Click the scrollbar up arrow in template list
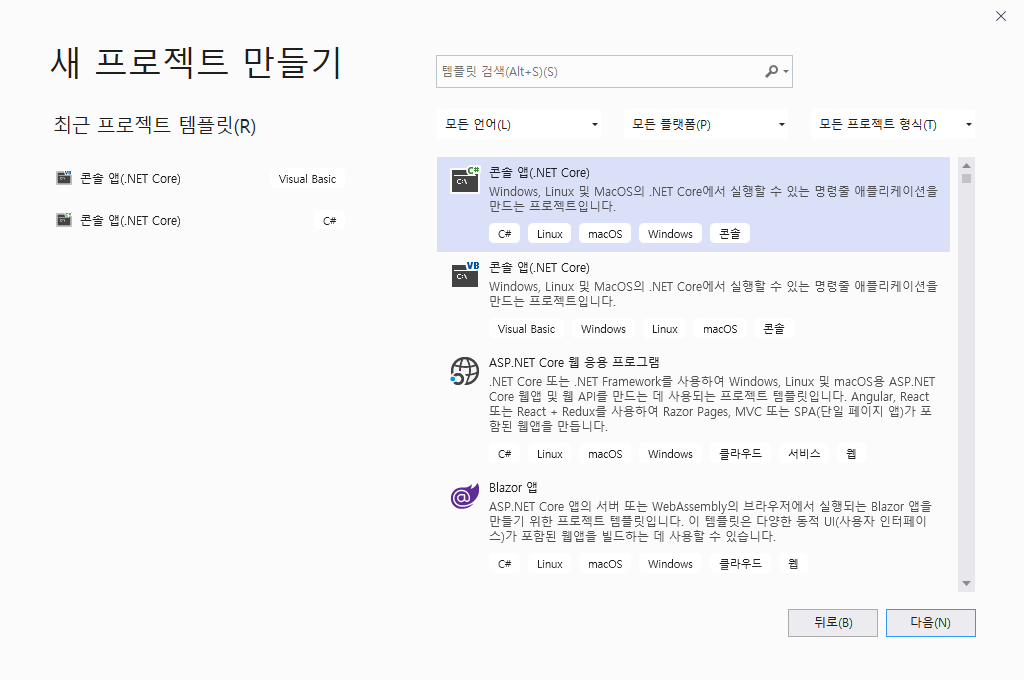The height and width of the screenshot is (680, 1024). tap(967, 165)
